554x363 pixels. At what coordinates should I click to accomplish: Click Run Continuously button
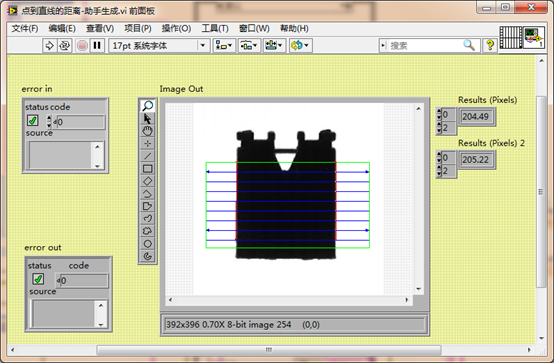tap(64, 46)
